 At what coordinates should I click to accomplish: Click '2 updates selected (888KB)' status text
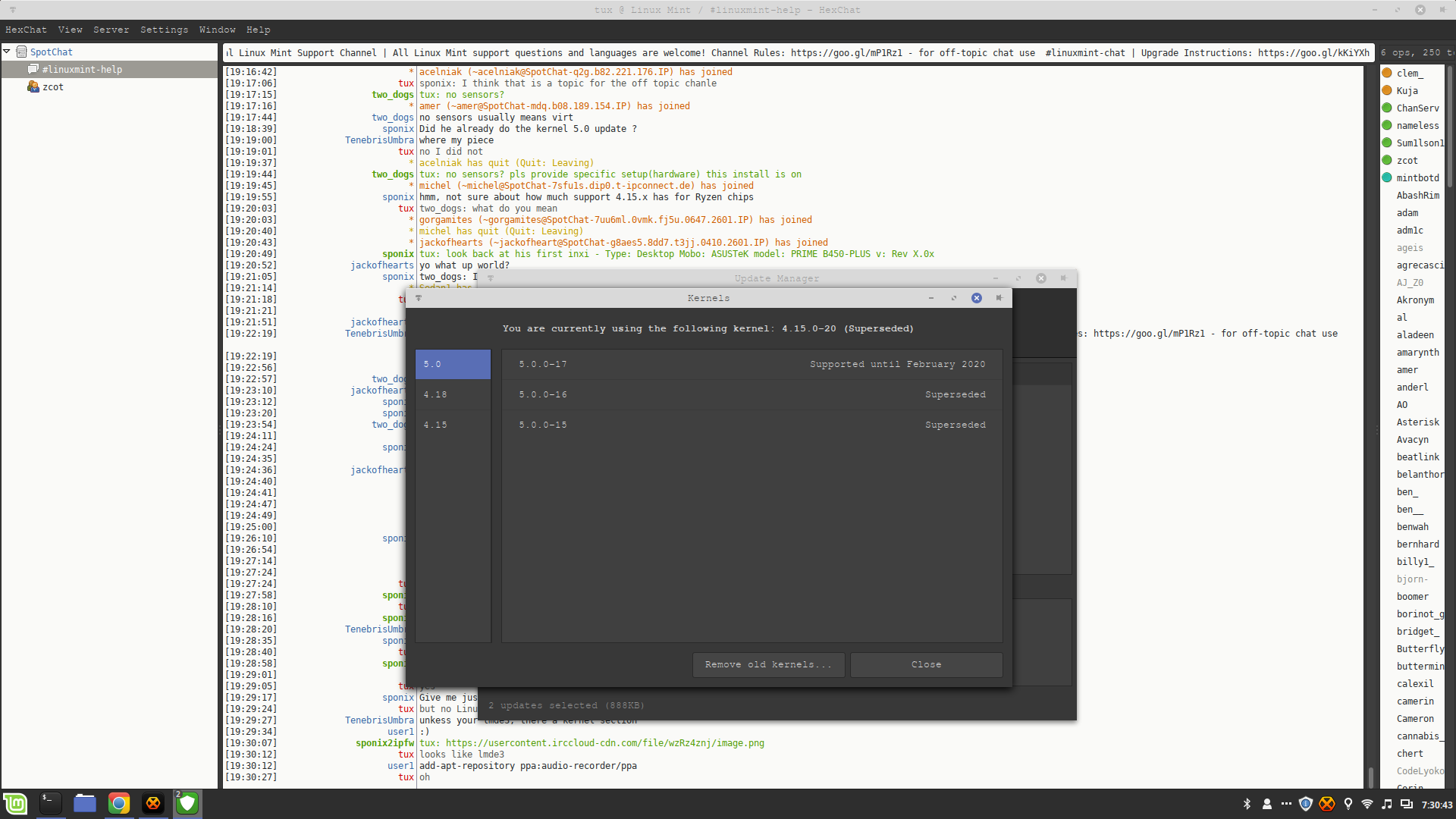tap(566, 705)
